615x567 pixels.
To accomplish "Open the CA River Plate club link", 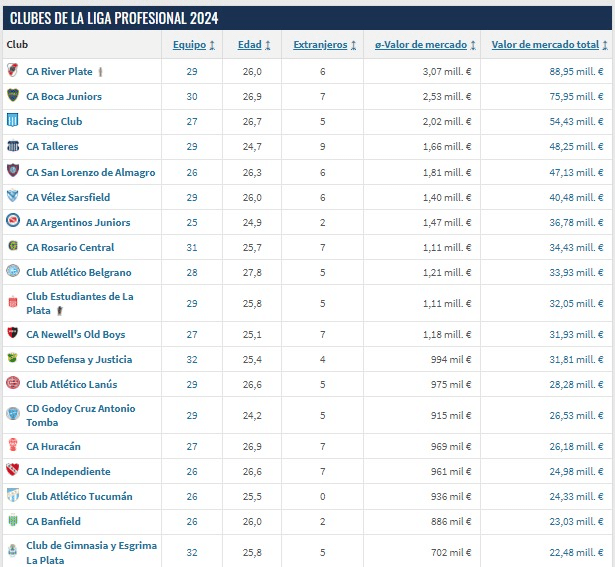I will pos(59,72).
